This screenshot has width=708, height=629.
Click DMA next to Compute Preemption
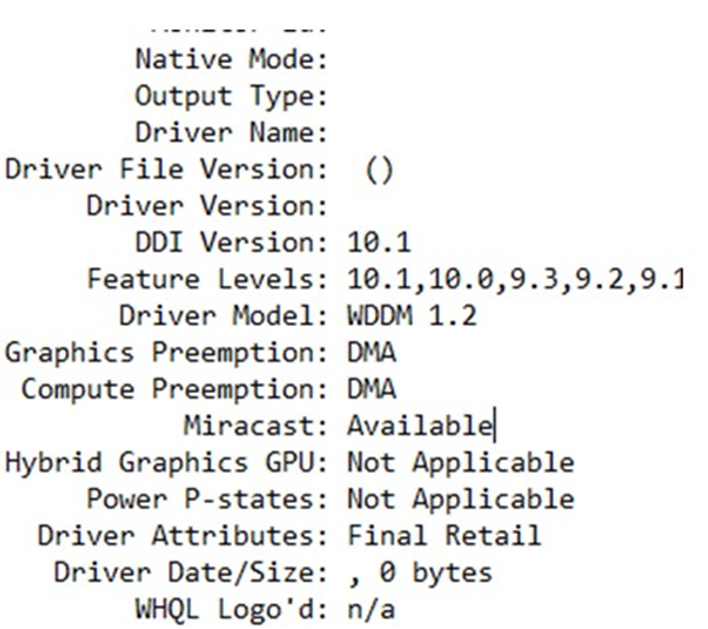coord(372,389)
